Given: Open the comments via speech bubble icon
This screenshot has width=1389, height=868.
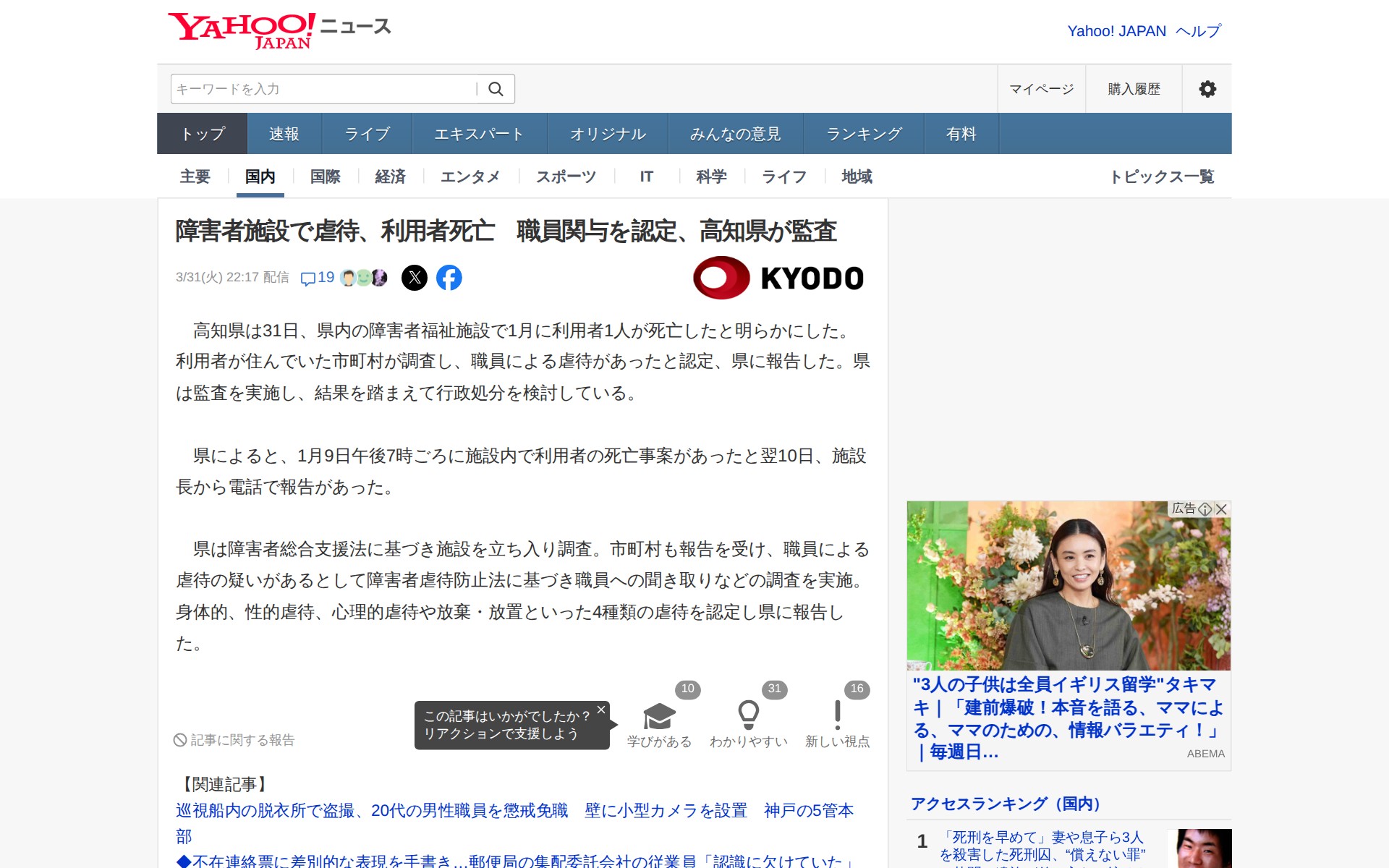Looking at the screenshot, I should point(308,278).
